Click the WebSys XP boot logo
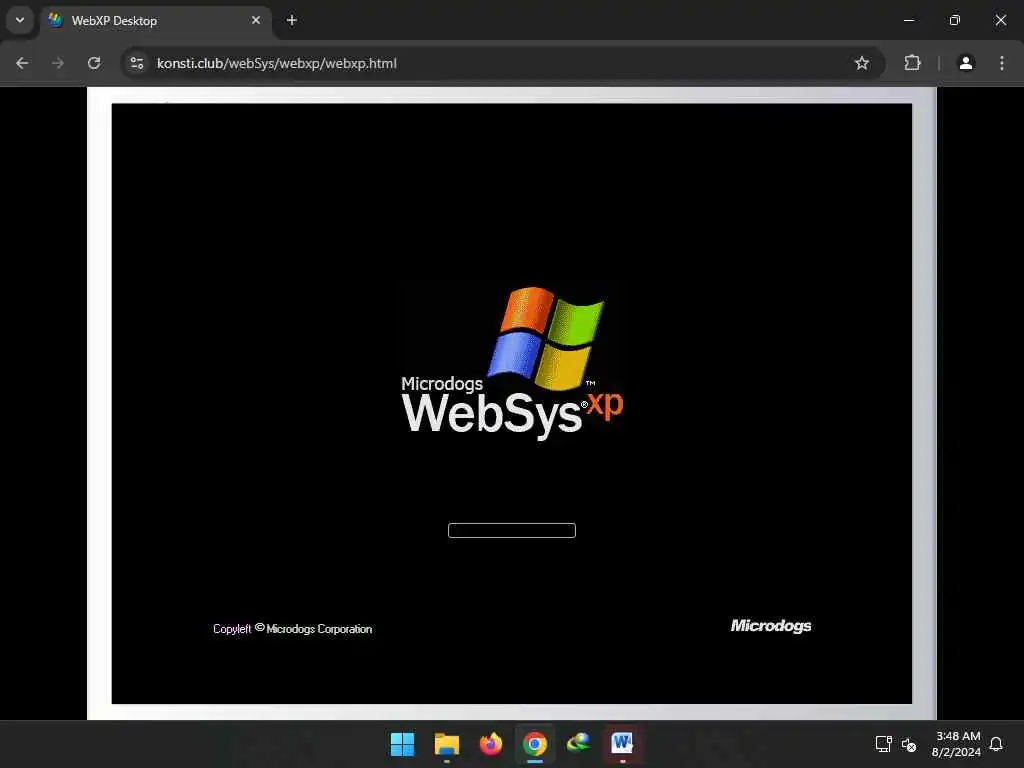Screen dimensions: 1024x768 (512, 363)
